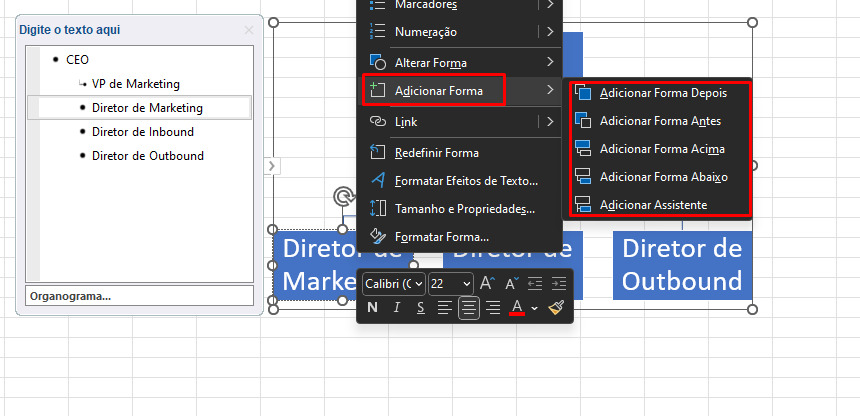Viewport: 860px width, 416px height.
Task: Collapse the text pane with side arrow
Action: 272,166
